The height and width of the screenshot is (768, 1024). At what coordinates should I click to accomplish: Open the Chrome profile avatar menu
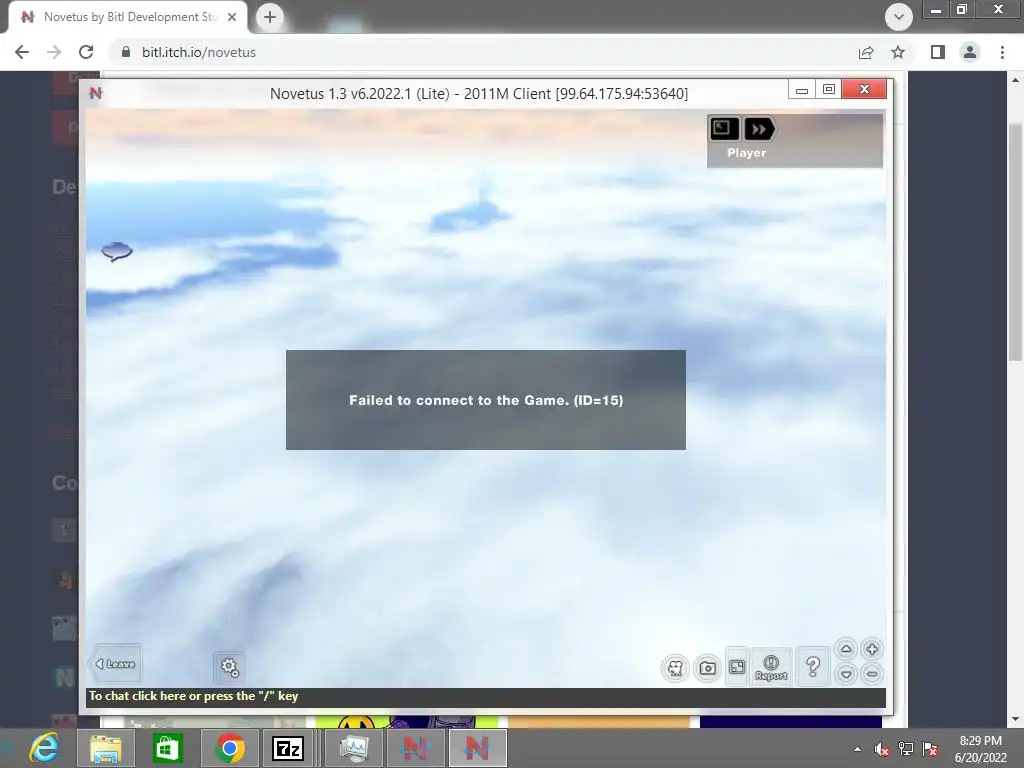[x=970, y=52]
